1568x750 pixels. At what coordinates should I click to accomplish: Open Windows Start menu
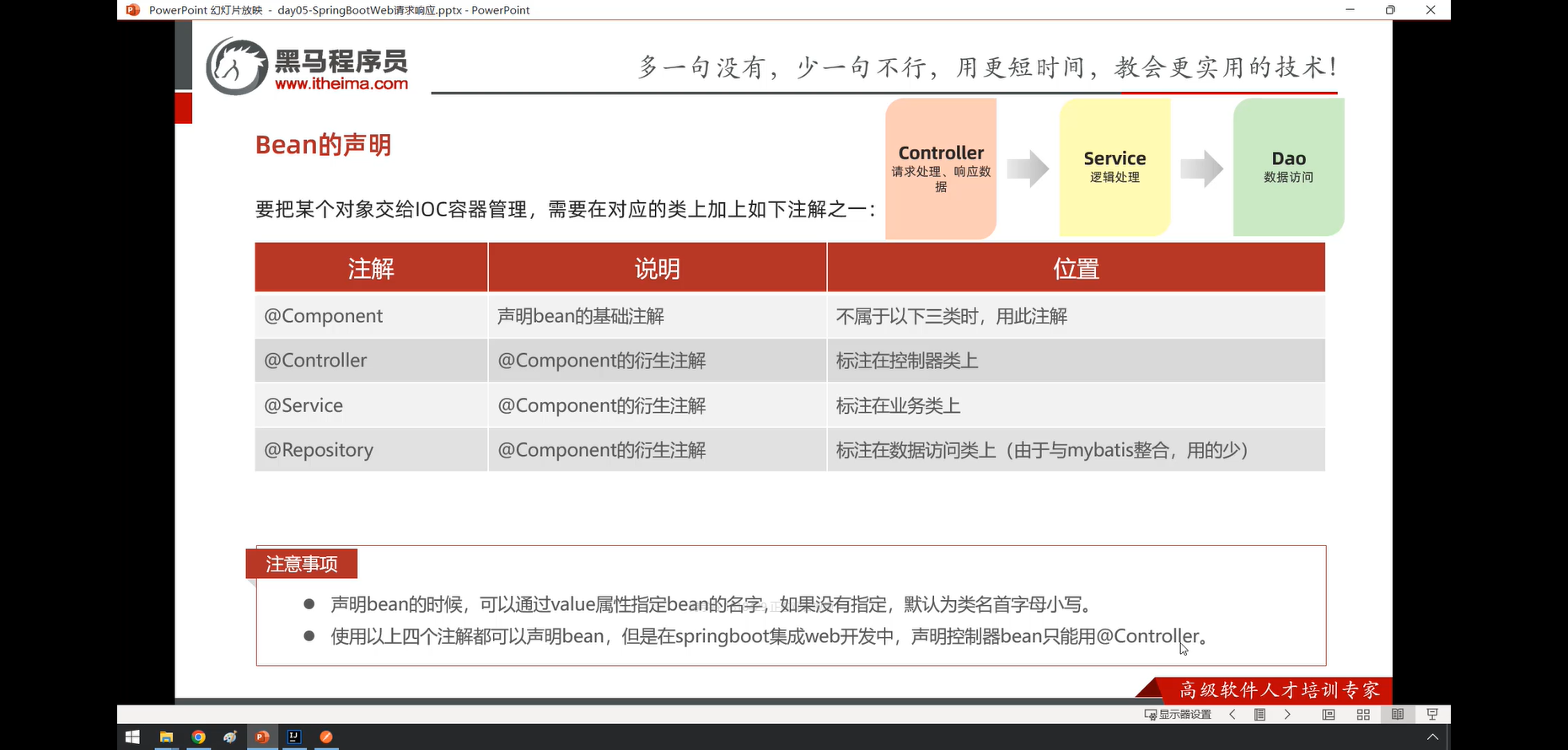pos(132,737)
